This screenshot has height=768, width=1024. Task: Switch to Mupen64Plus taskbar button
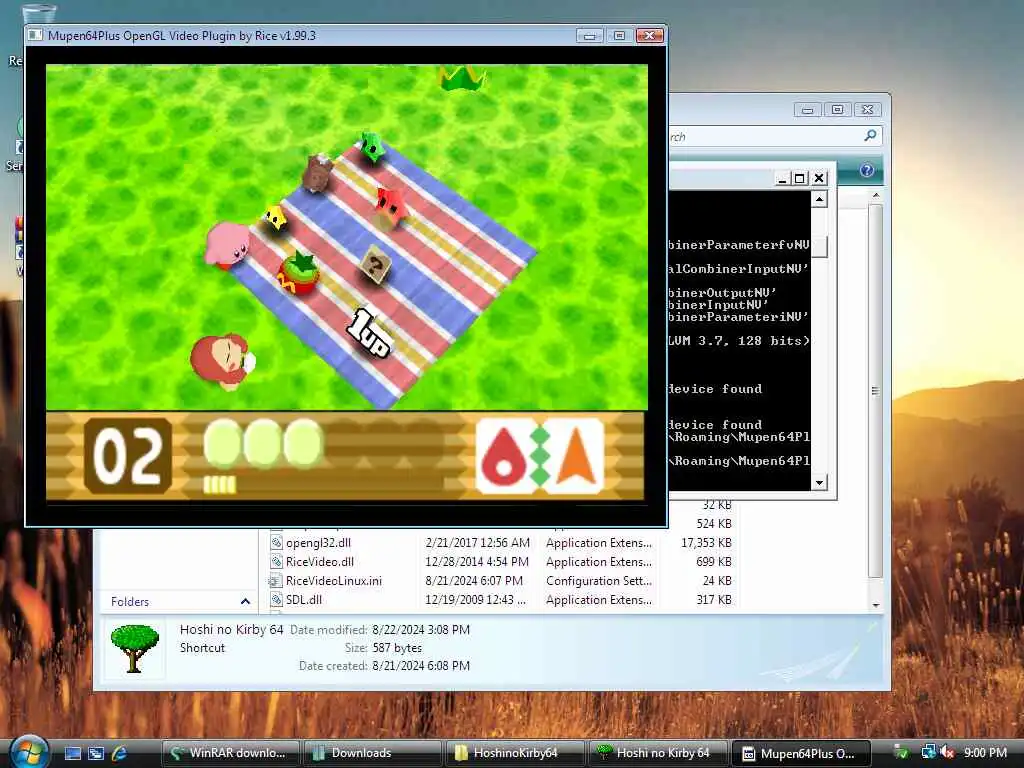pyautogui.click(x=801, y=753)
